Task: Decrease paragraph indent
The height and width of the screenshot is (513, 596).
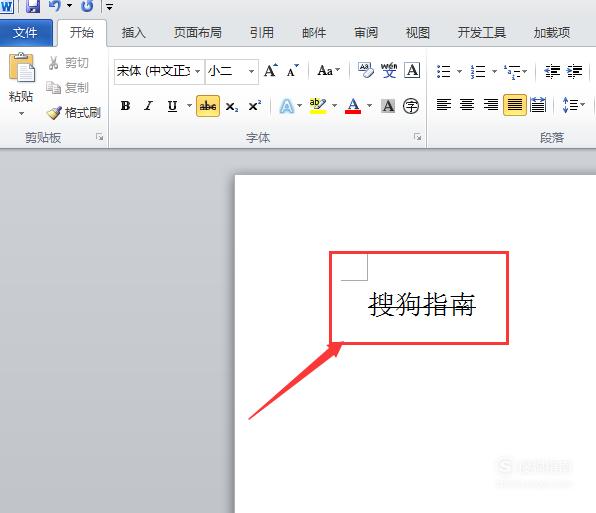Action: click(x=552, y=71)
